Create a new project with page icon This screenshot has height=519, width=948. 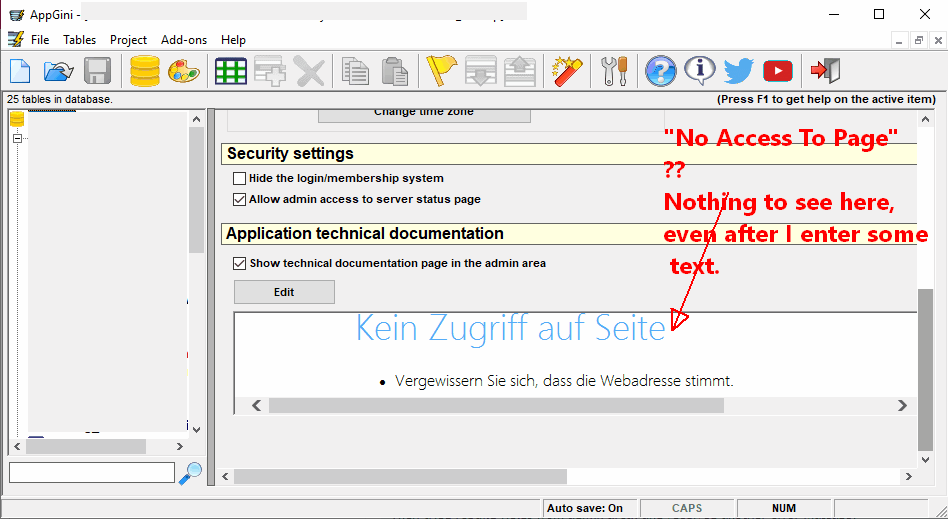[x=21, y=71]
